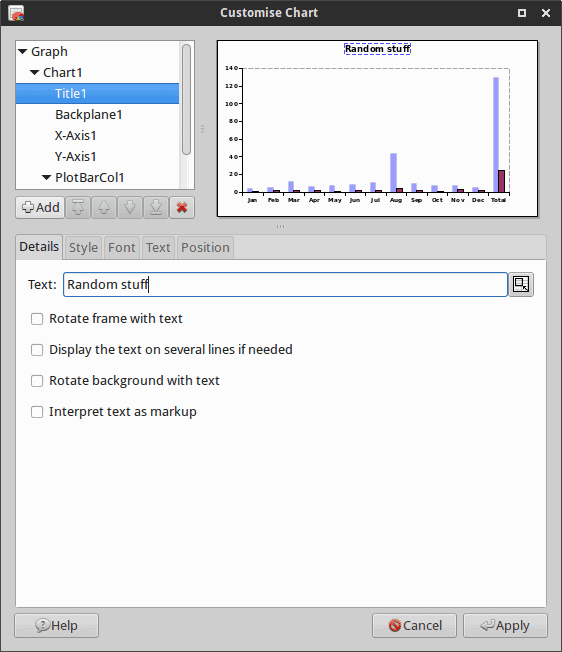The width and height of the screenshot is (562, 652).
Task: Collapse the PlotBarCol1 tree node
Action: coord(47,178)
